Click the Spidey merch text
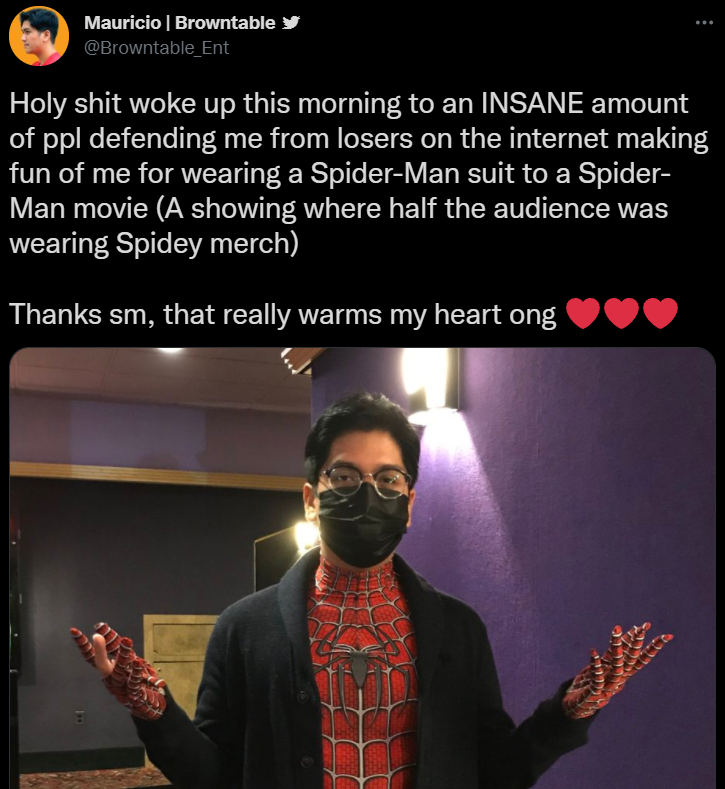This screenshot has width=725, height=789. pos(207,244)
